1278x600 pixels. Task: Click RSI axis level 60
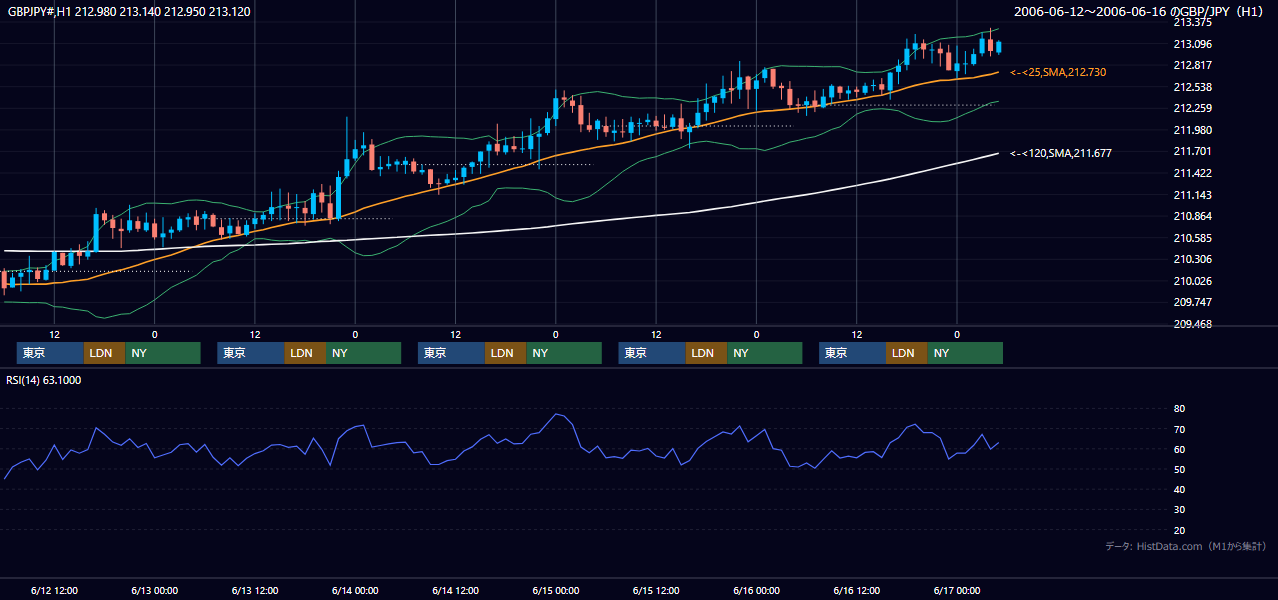(x=1179, y=449)
